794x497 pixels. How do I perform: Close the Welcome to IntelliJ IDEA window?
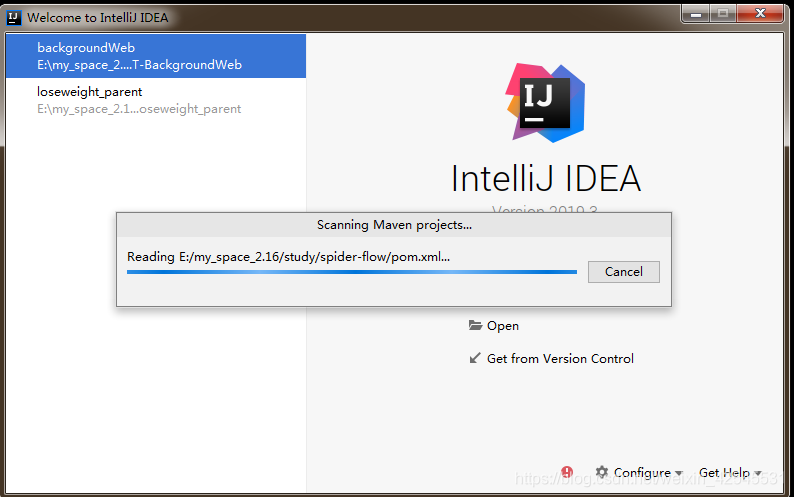pyautogui.click(x=760, y=14)
